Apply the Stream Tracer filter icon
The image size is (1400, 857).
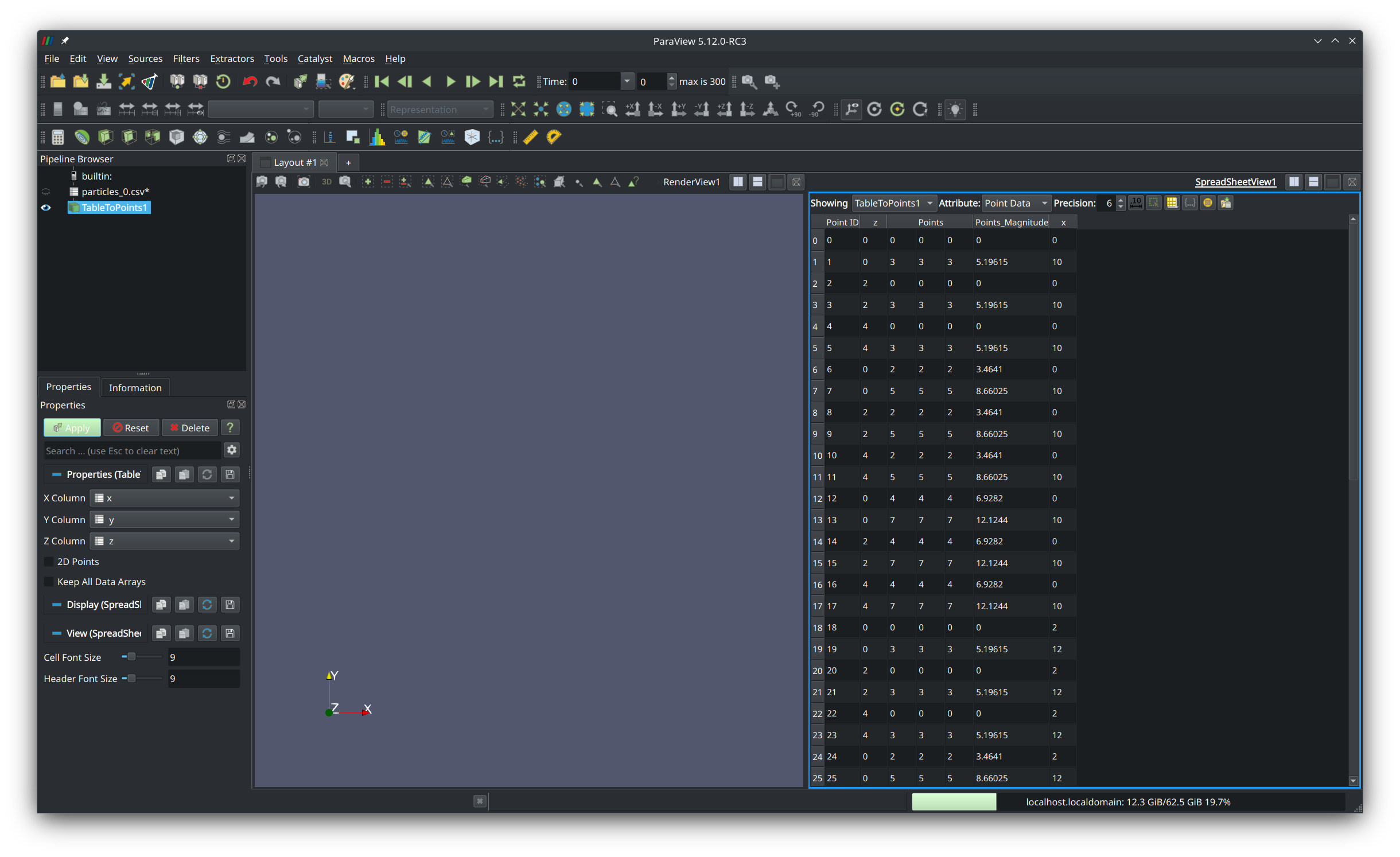point(223,137)
